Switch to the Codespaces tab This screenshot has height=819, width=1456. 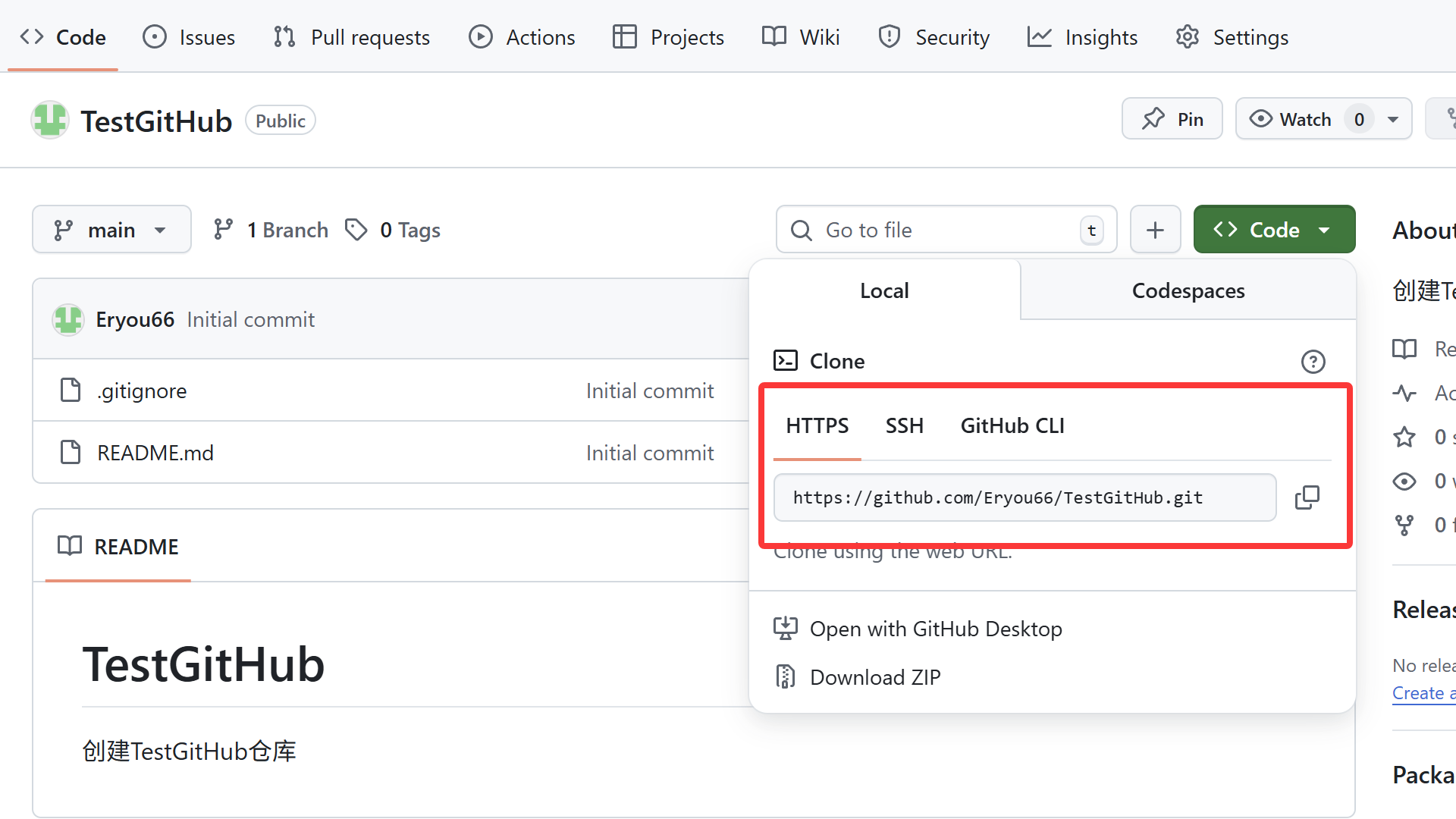coord(1188,290)
